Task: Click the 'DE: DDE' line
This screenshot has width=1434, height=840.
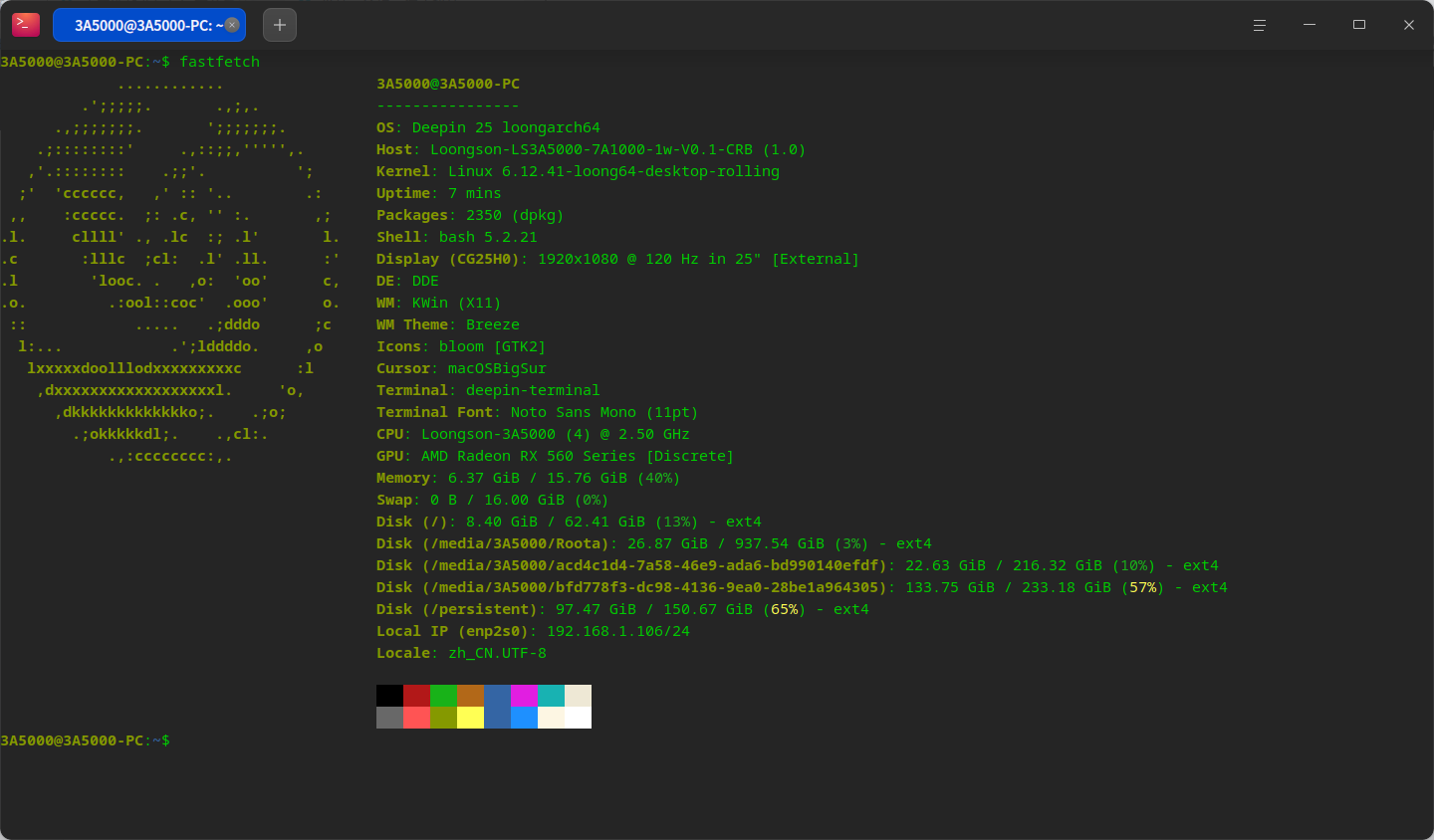Action: (x=407, y=281)
